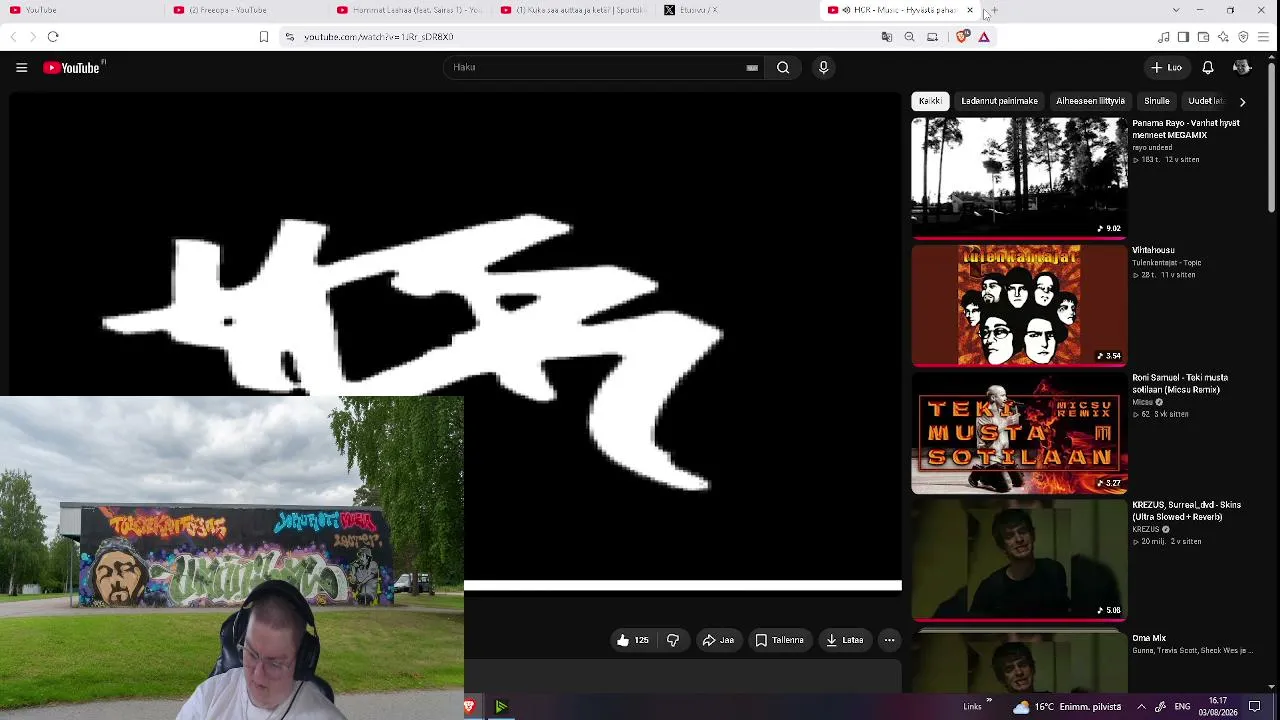Select the Ladannut painimake filter chip

[x=999, y=101]
